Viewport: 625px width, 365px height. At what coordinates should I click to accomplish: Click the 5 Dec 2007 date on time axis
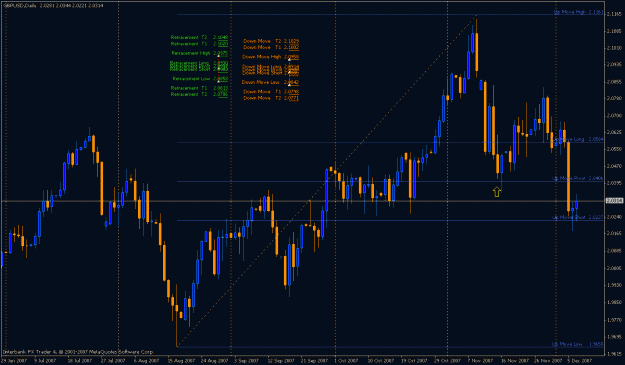tap(580, 361)
